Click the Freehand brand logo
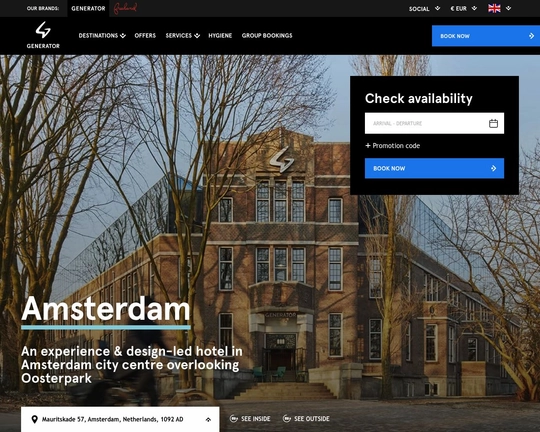540x432 pixels. point(125,8)
